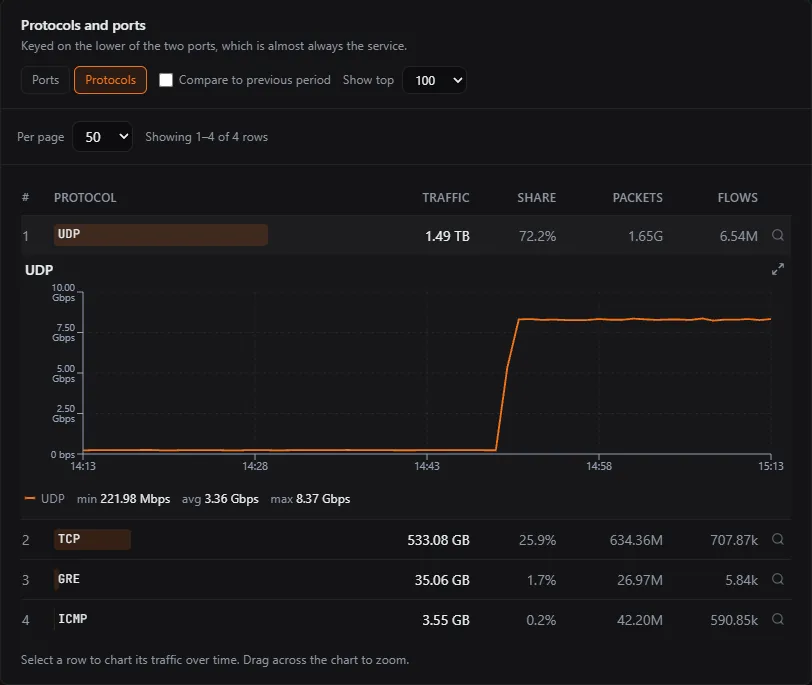This screenshot has width=812, height=685.
Task: Select the ICMP protocol row
Action: 406,620
